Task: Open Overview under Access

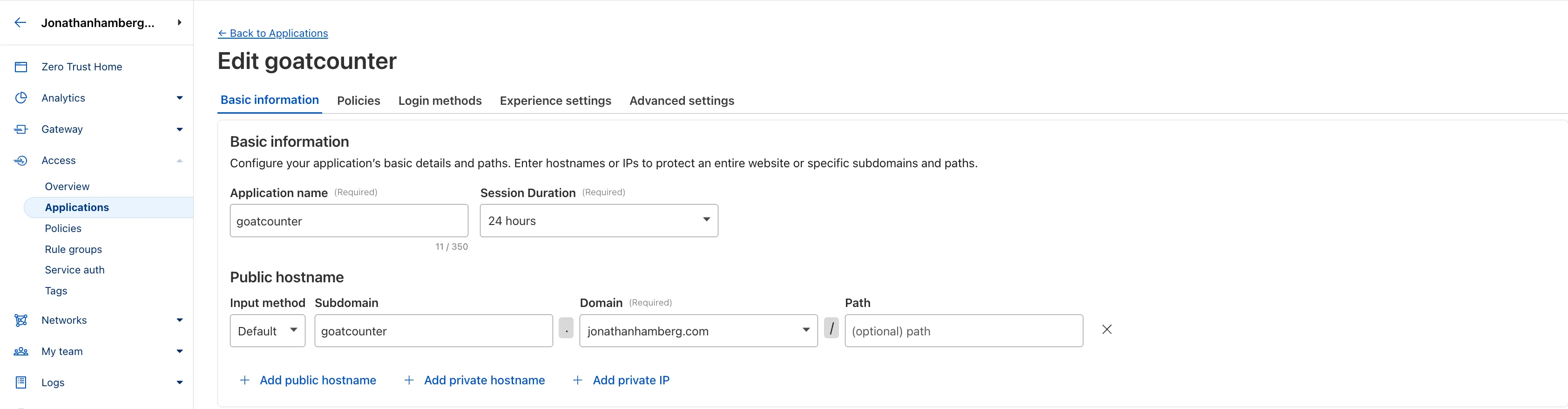Action: (67, 187)
